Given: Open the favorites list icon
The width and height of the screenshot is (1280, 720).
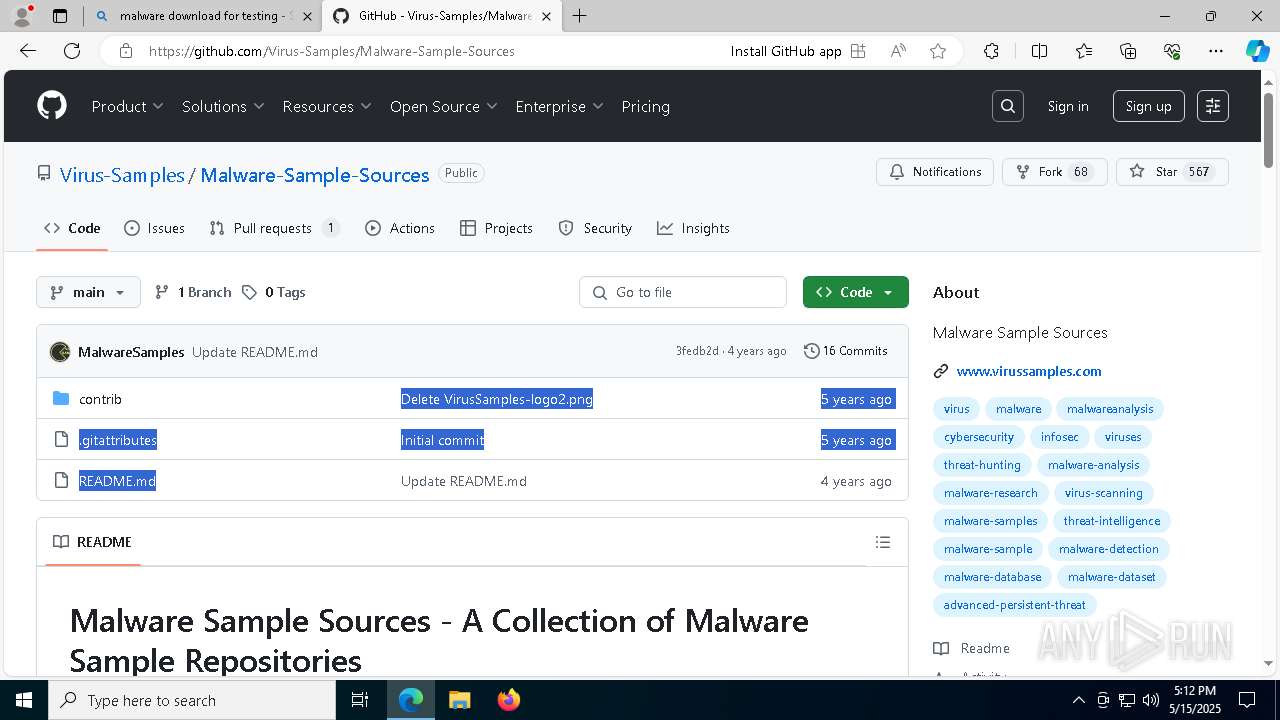Looking at the screenshot, I should click(x=1084, y=51).
